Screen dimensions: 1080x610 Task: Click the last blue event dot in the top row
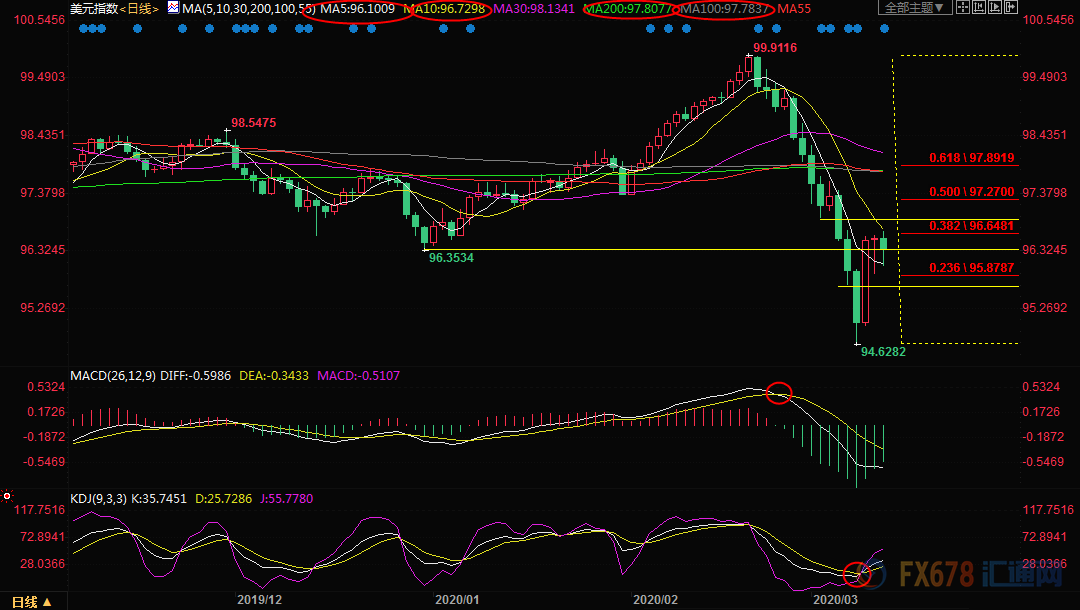[884, 28]
